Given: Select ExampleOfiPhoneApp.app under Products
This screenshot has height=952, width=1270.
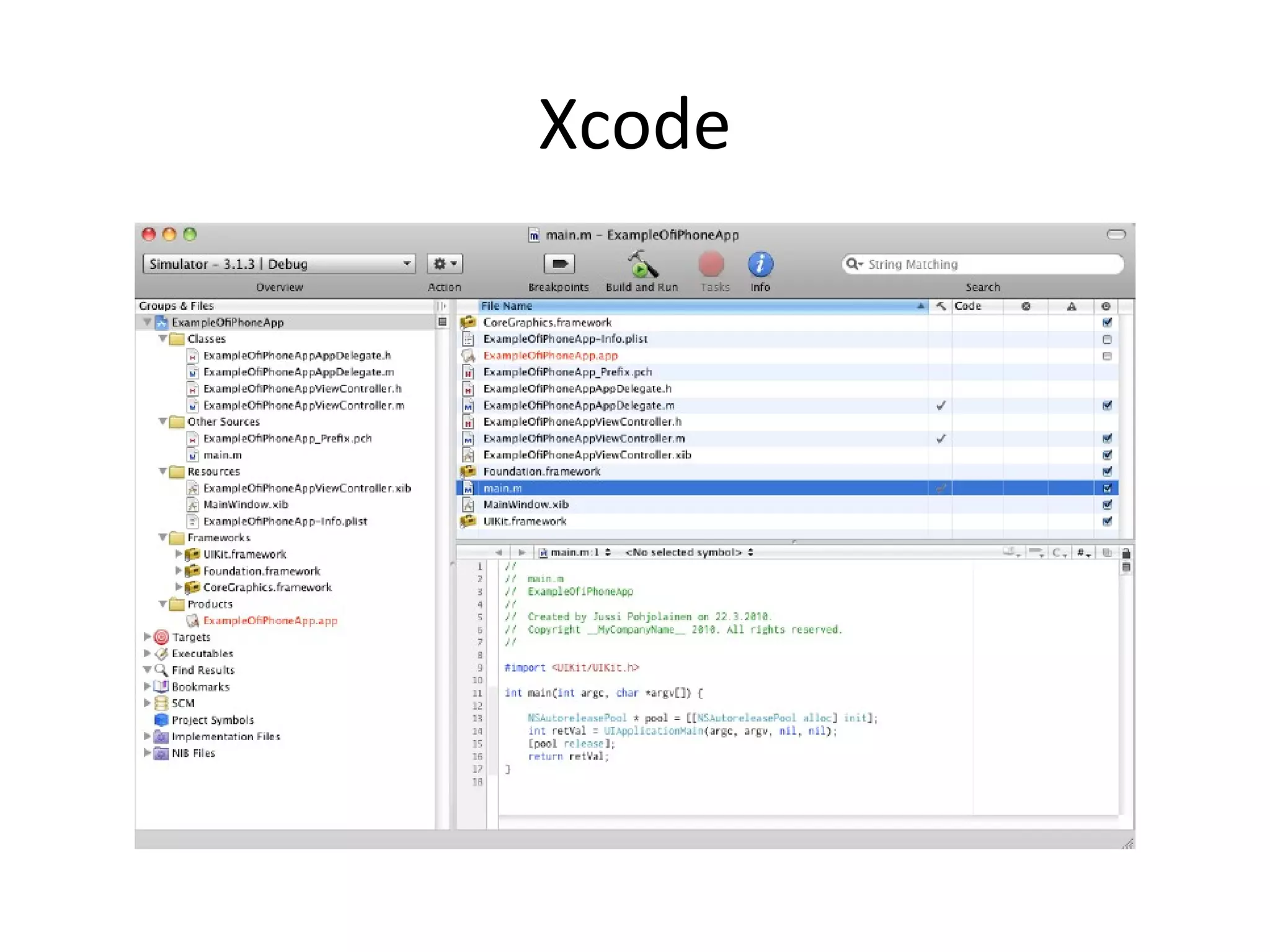Looking at the screenshot, I should (270, 620).
